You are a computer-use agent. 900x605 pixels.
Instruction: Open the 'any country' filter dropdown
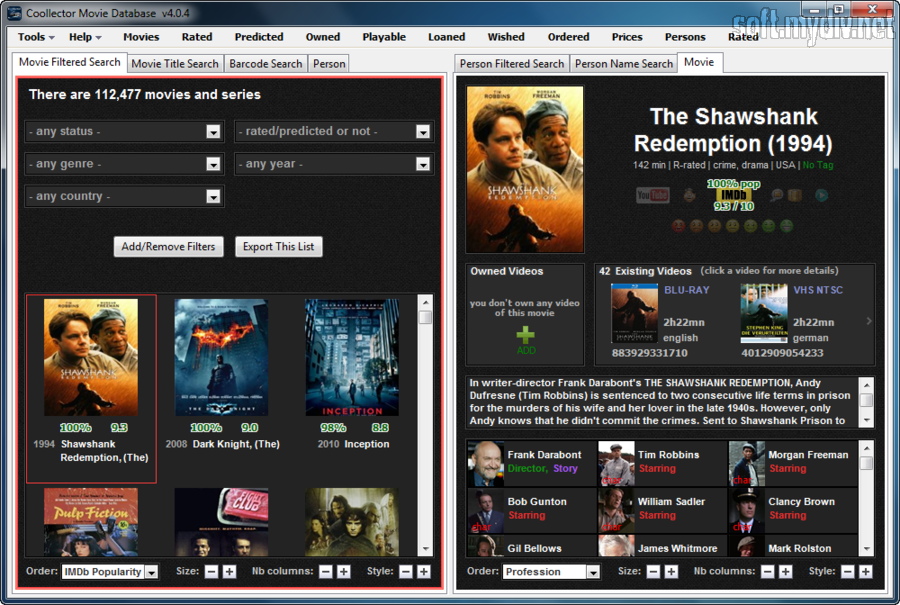tap(124, 196)
